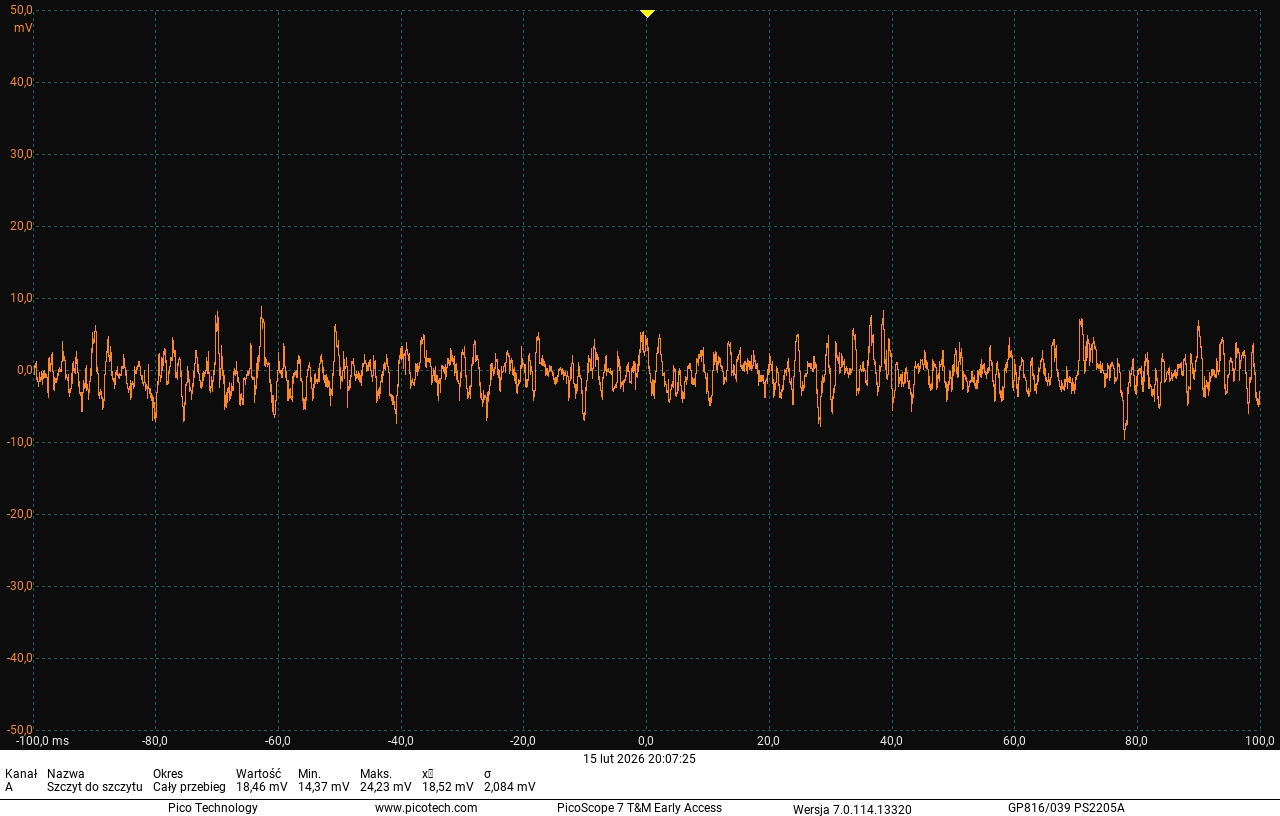Click the capture timestamp 15 lut 2026
1280x816 pixels.
[x=639, y=759]
